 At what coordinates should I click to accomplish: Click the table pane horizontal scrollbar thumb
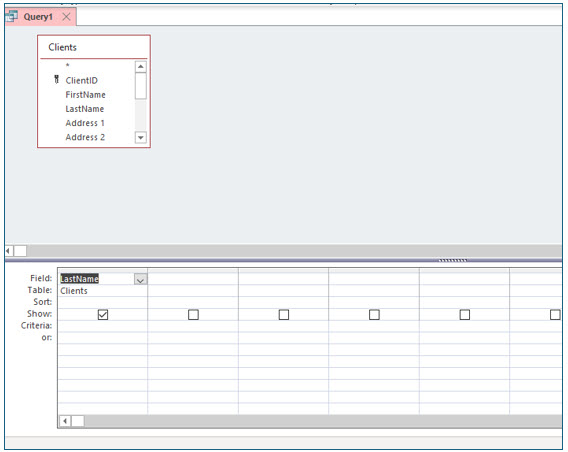(20, 250)
